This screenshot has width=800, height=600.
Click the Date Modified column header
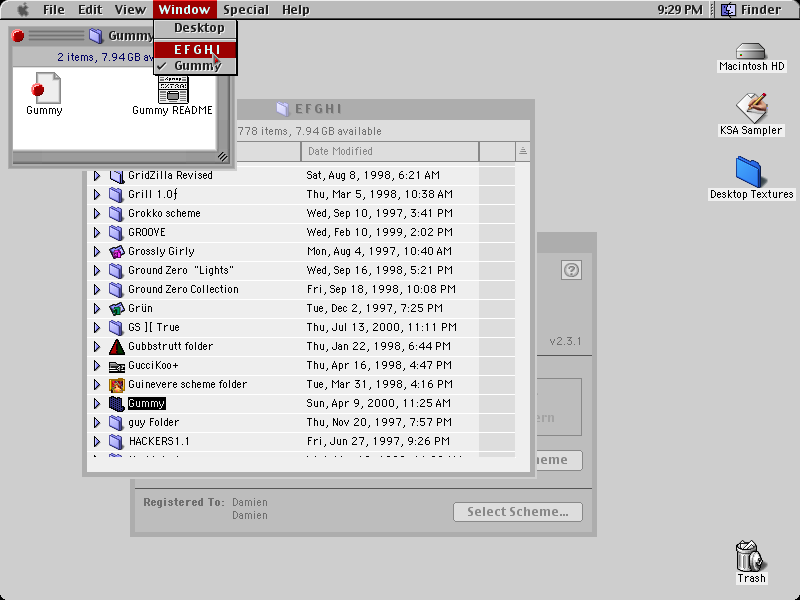click(390, 152)
